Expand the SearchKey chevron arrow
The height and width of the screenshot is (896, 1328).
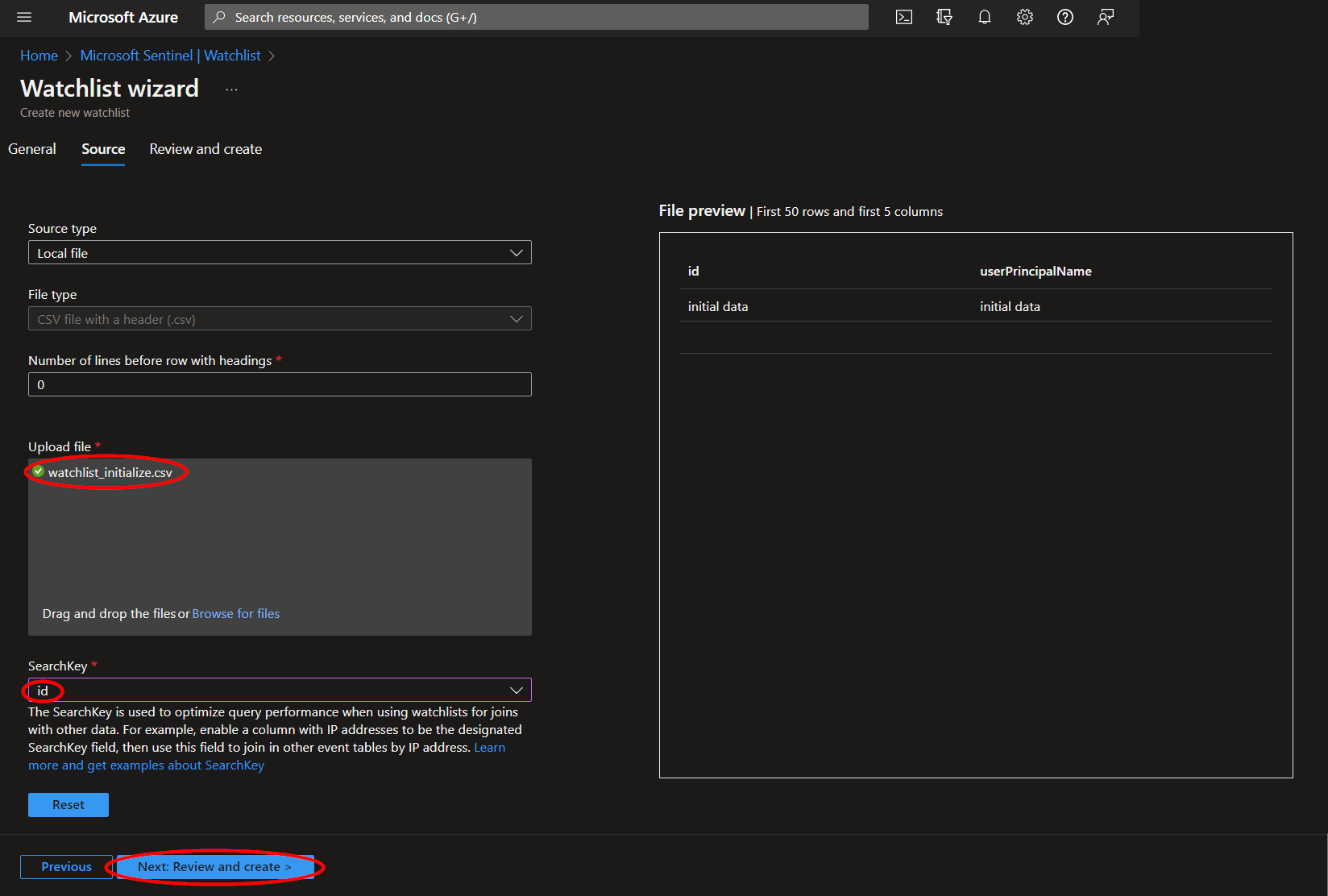point(517,691)
